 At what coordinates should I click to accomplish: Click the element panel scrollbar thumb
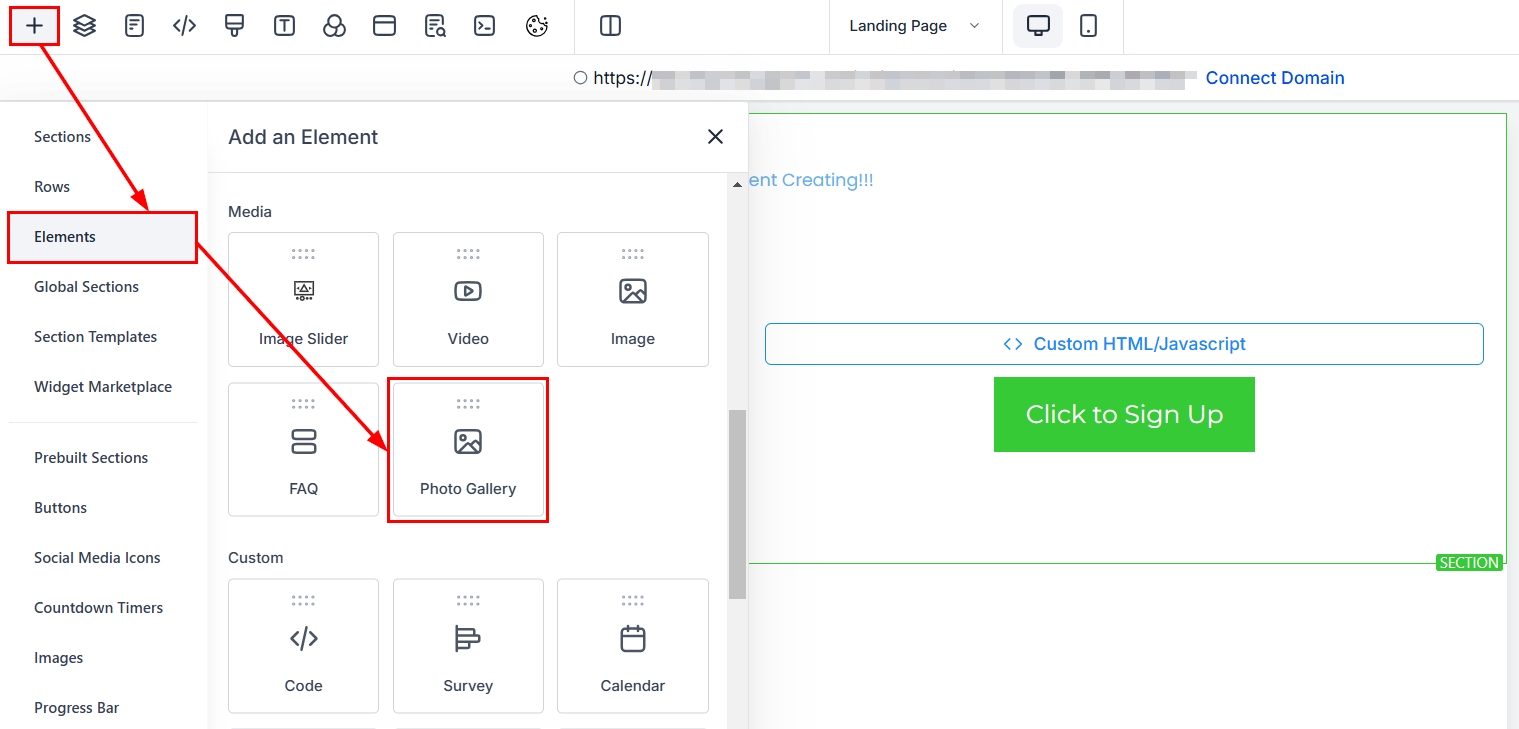point(738,504)
